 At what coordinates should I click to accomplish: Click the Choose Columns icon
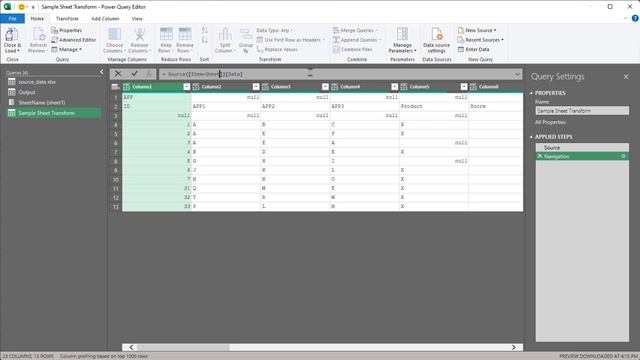(x=114, y=35)
